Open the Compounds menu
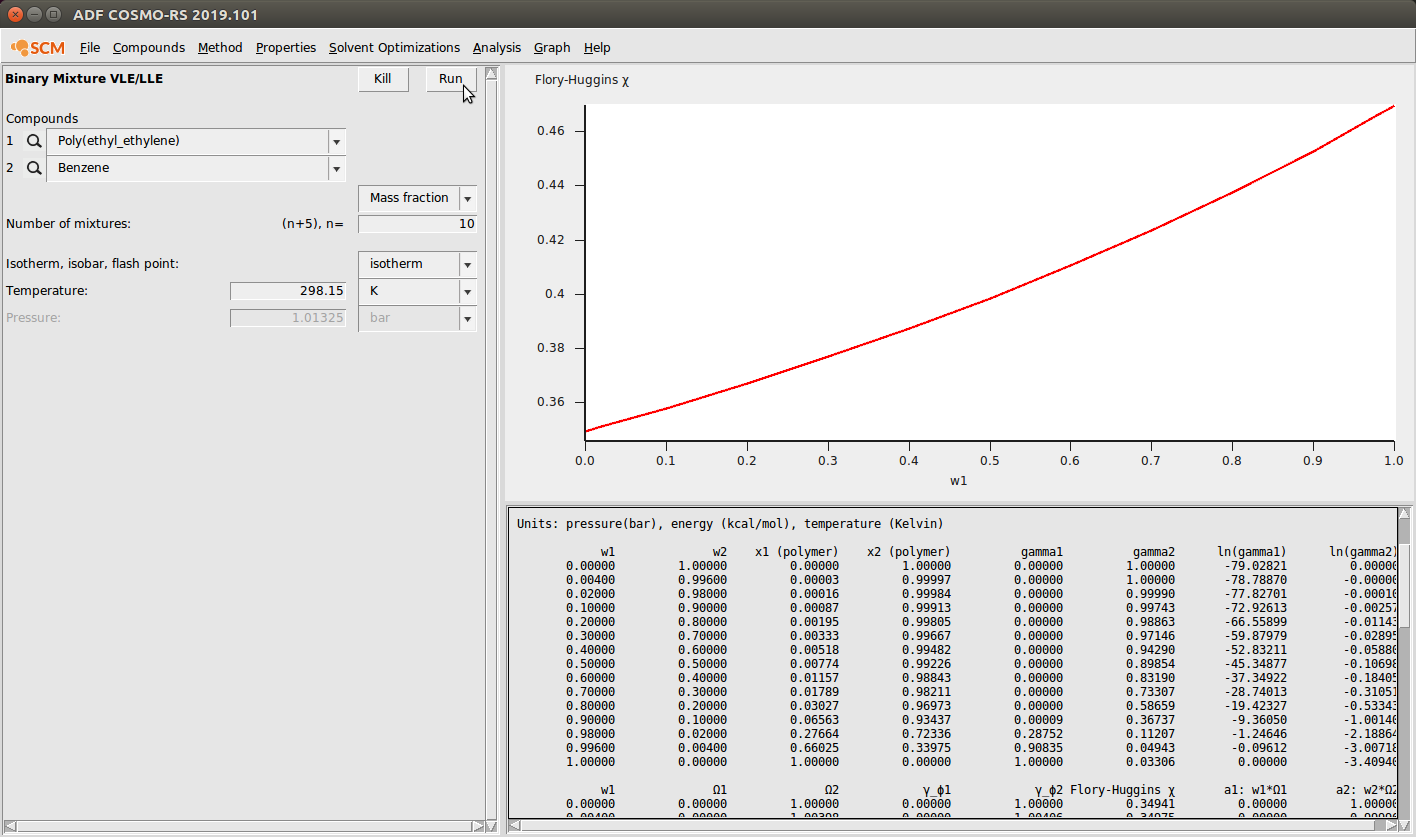 click(x=149, y=48)
